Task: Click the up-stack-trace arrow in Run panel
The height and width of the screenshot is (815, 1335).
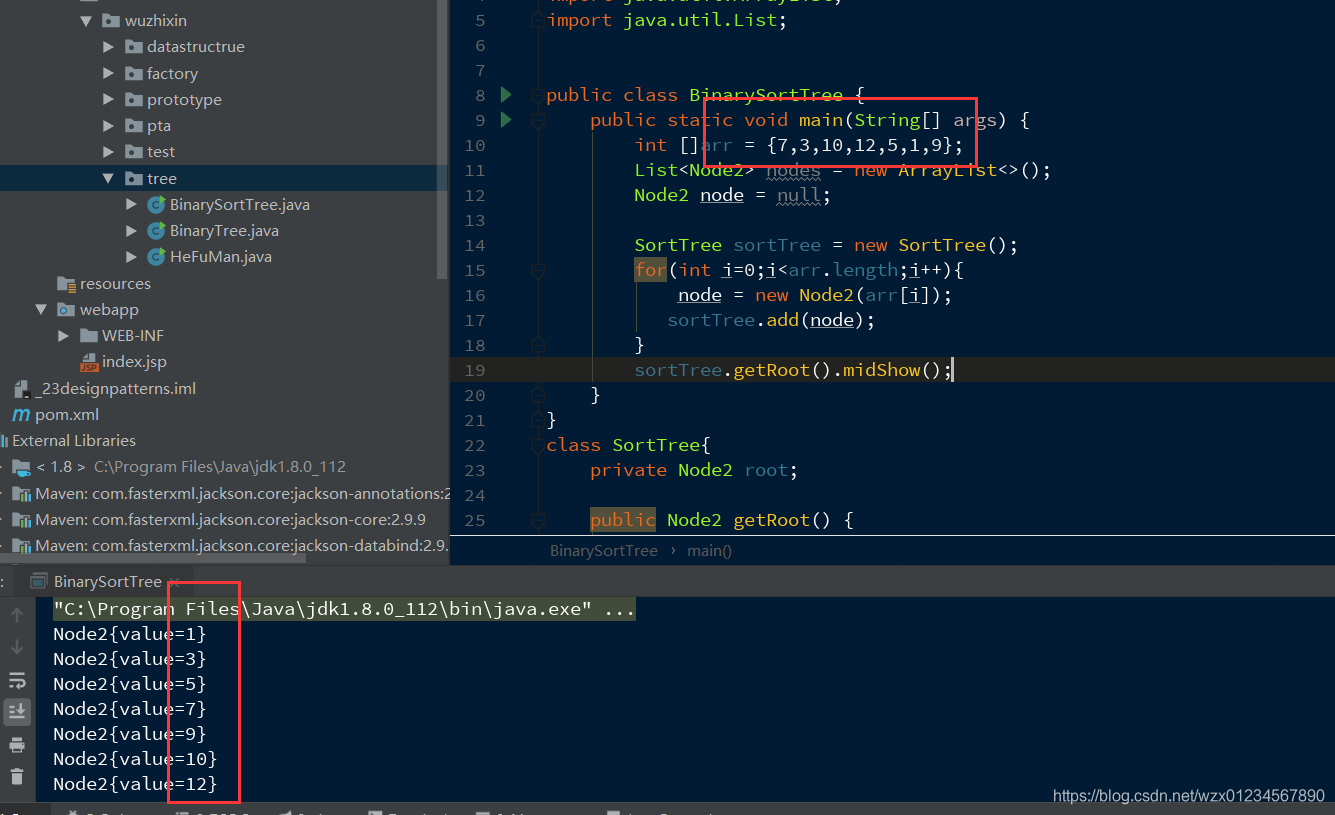Action: pos(17,616)
